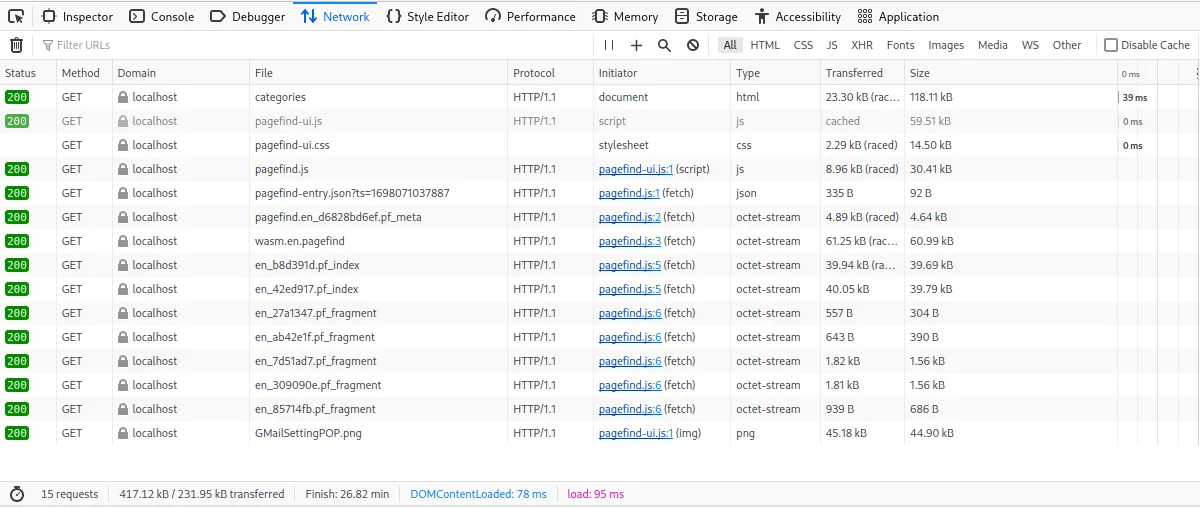Toggle the Images filter button
The image size is (1200, 508).
pos(945,45)
